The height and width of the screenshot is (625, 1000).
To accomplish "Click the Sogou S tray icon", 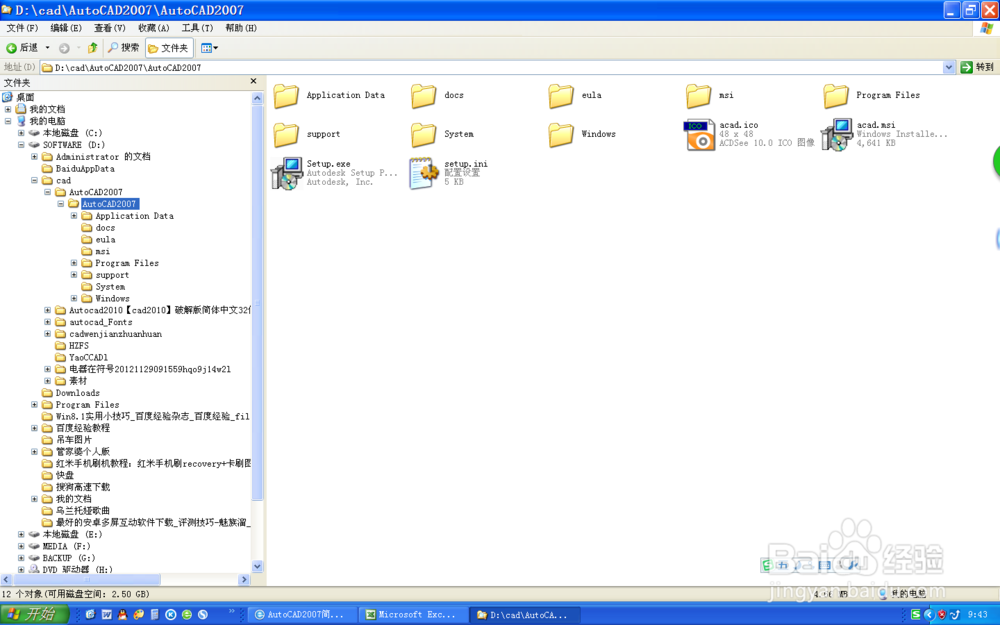I will click(916, 614).
